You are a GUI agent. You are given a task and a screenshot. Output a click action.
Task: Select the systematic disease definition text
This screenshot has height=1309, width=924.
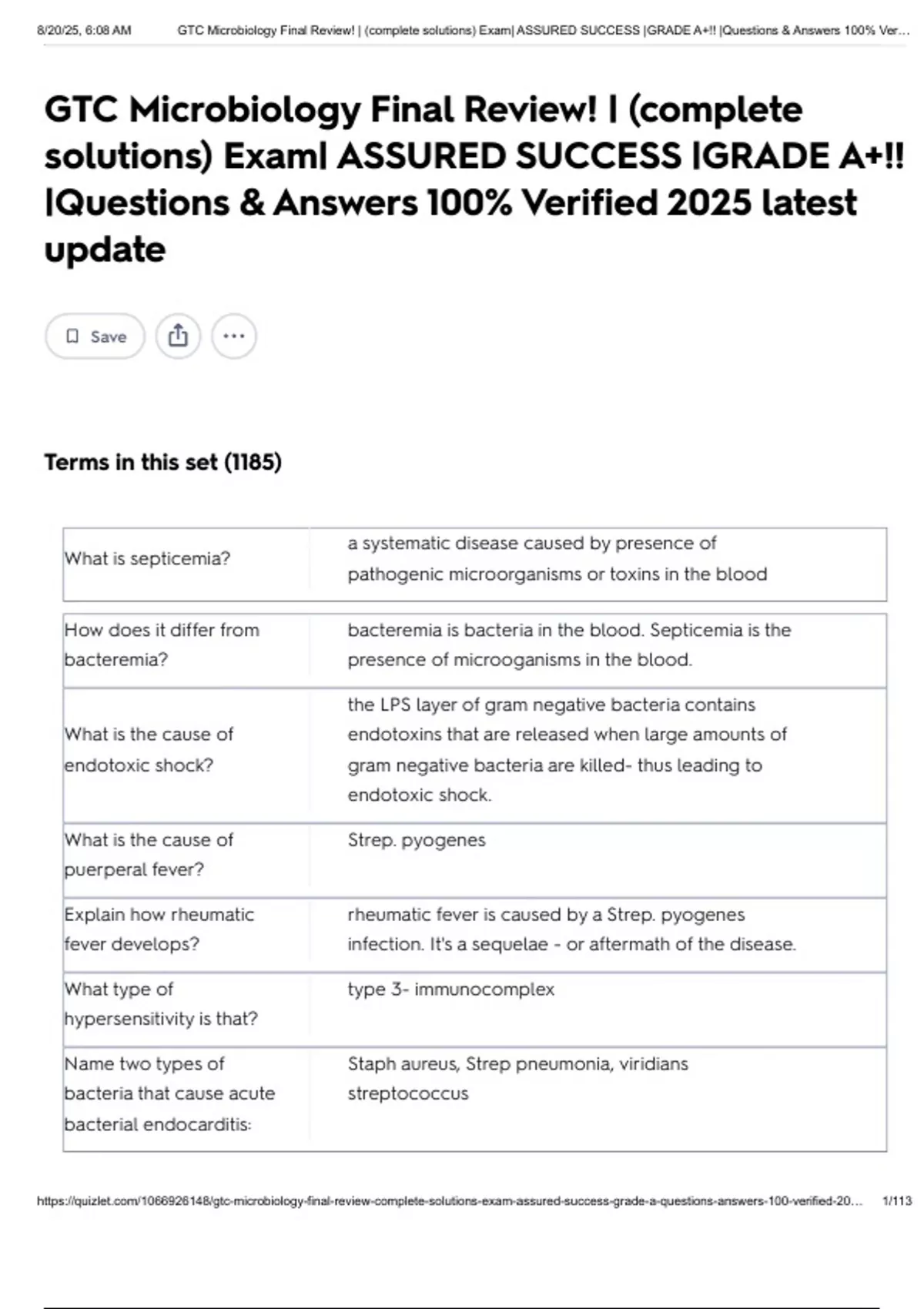pos(557,559)
